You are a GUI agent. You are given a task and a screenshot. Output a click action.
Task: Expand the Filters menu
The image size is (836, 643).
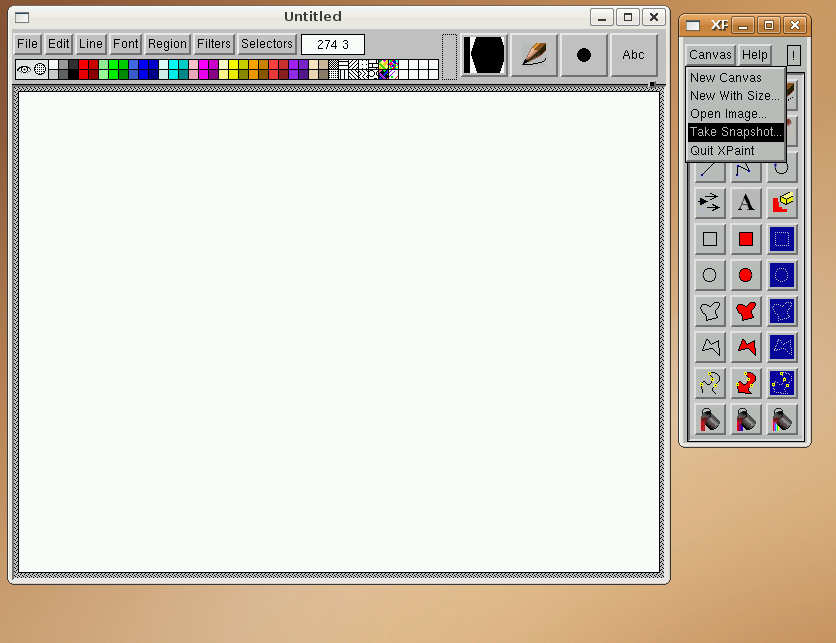[x=214, y=44]
